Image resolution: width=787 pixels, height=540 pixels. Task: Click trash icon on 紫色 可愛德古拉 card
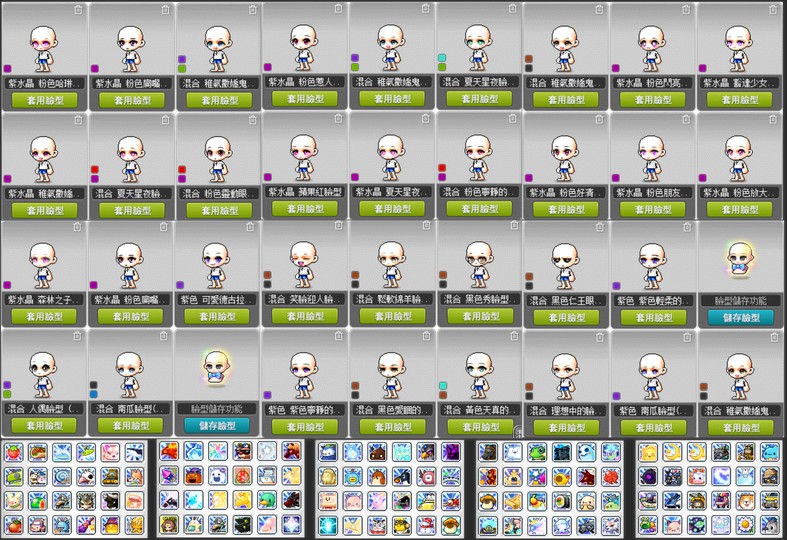click(x=250, y=227)
